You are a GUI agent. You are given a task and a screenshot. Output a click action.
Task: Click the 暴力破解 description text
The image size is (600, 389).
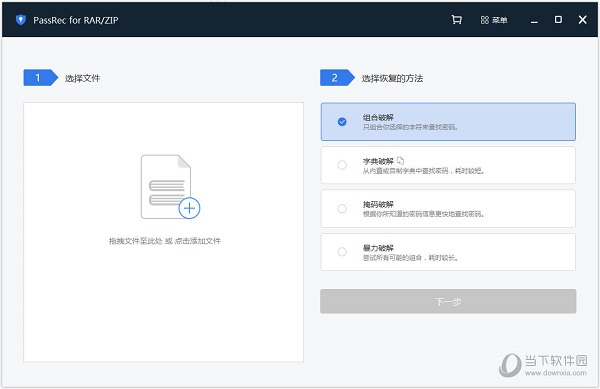pos(410,257)
